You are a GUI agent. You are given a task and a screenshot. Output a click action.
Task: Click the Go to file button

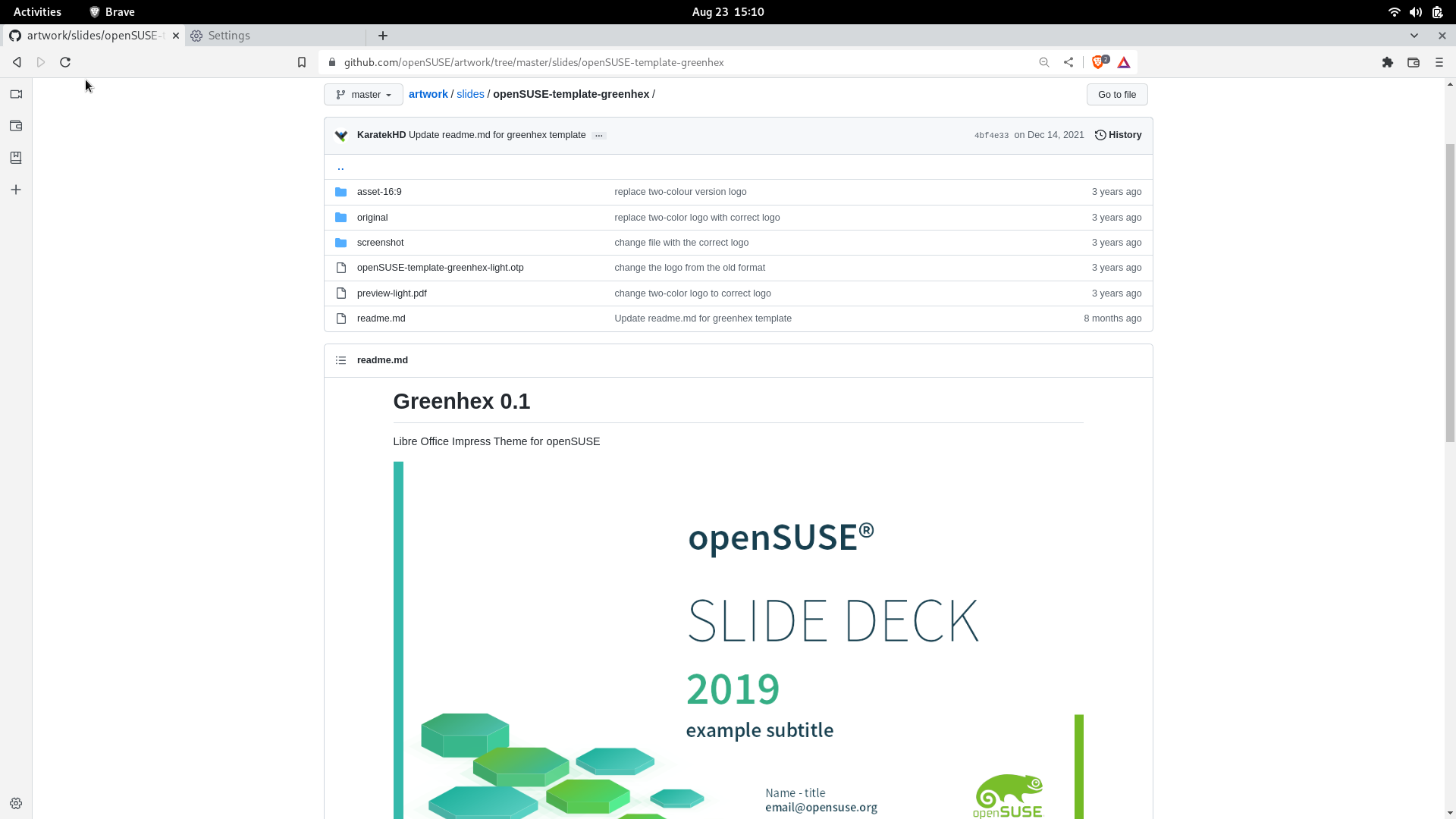click(x=1116, y=95)
